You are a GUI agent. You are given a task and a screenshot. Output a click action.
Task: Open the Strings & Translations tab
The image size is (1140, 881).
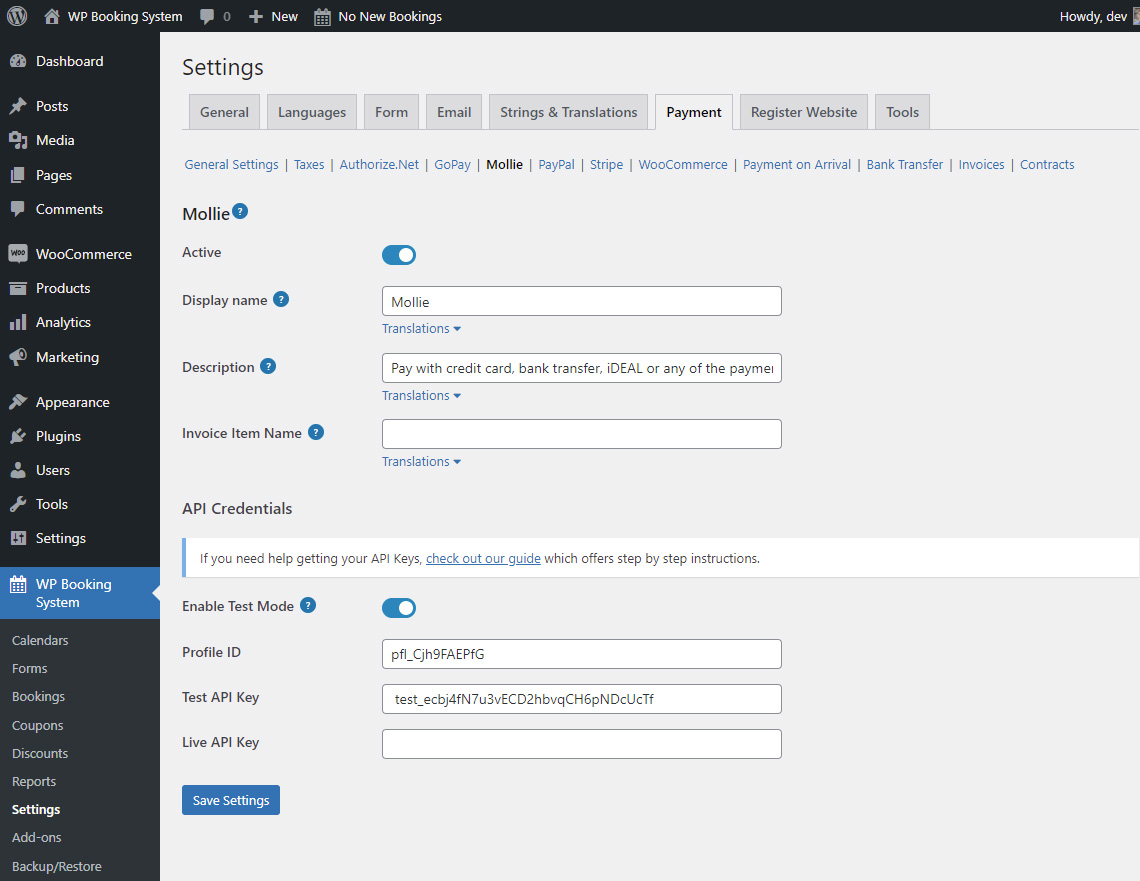[x=569, y=112]
